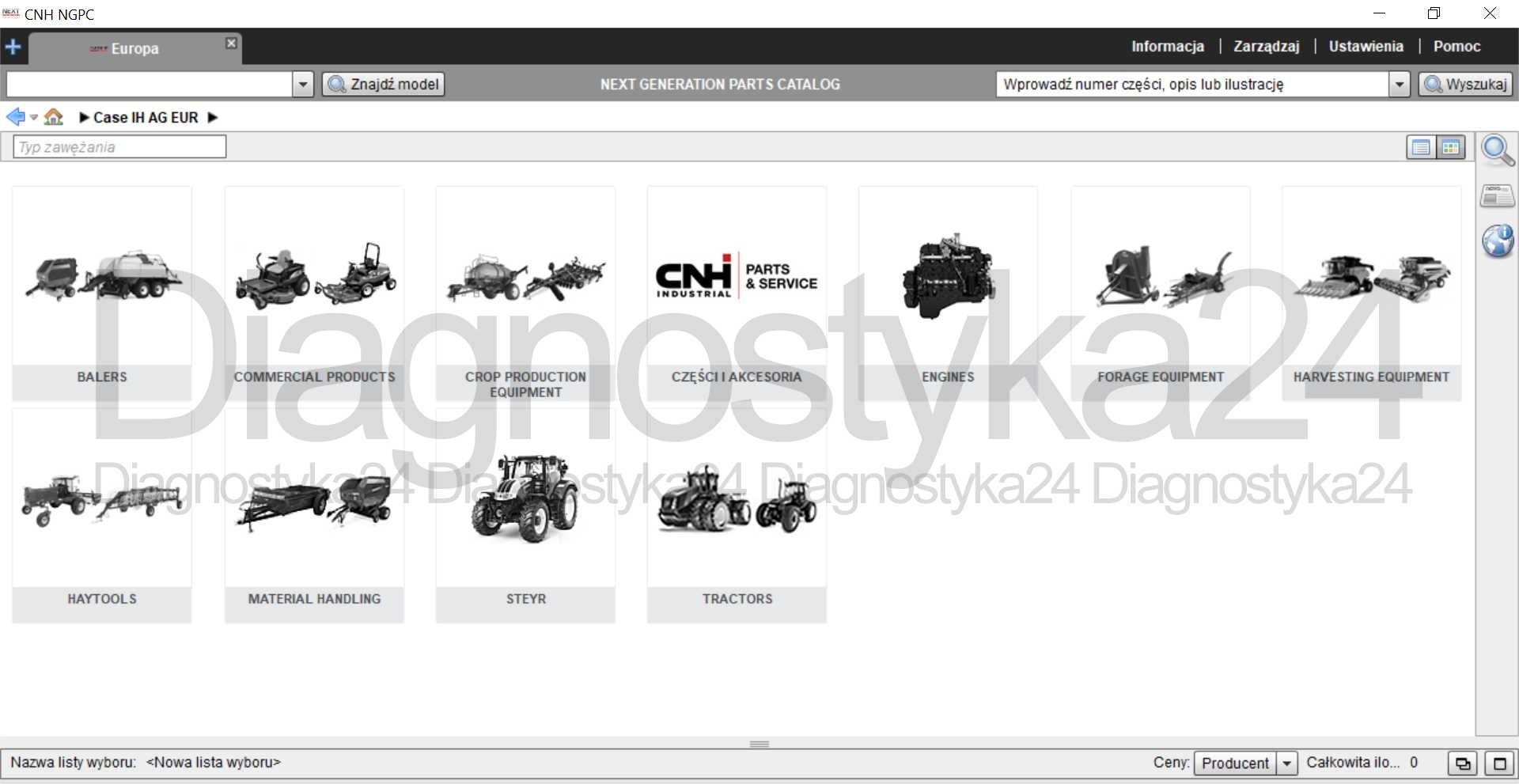
Task: Open the news sidebar icon
Action: point(1498,195)
